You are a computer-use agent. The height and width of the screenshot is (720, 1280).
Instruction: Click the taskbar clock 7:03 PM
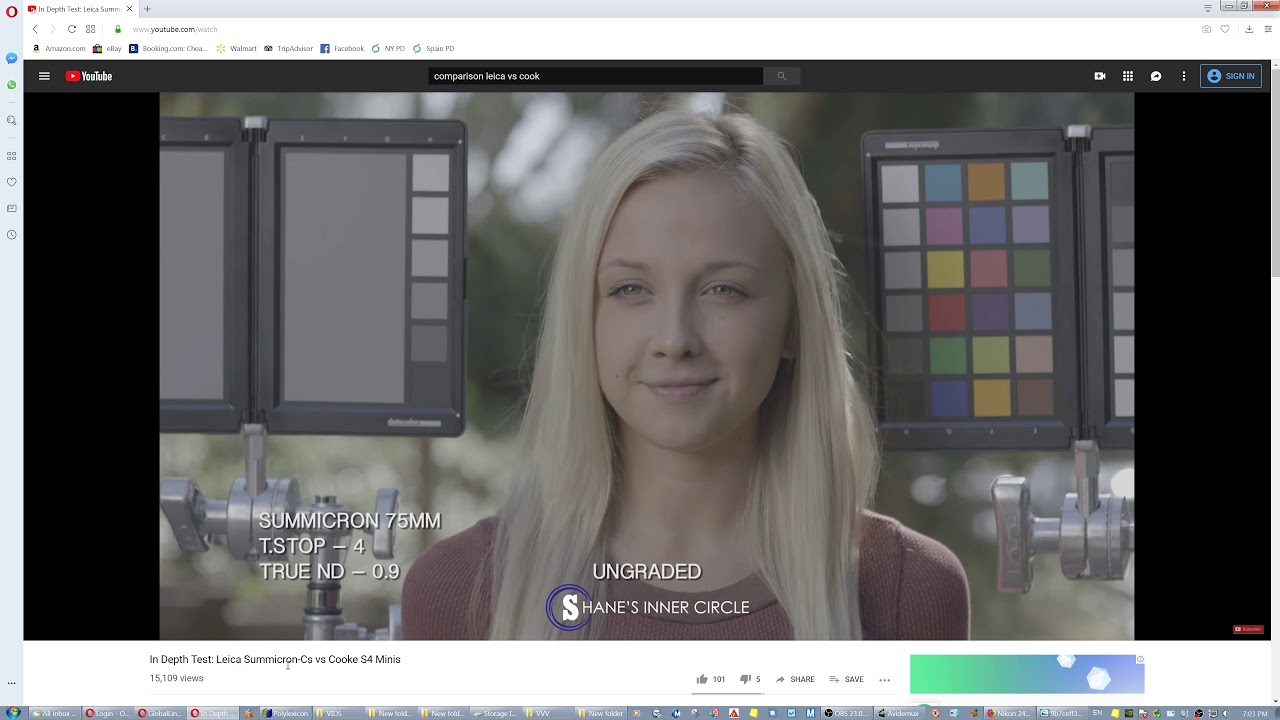point(1254,714)
